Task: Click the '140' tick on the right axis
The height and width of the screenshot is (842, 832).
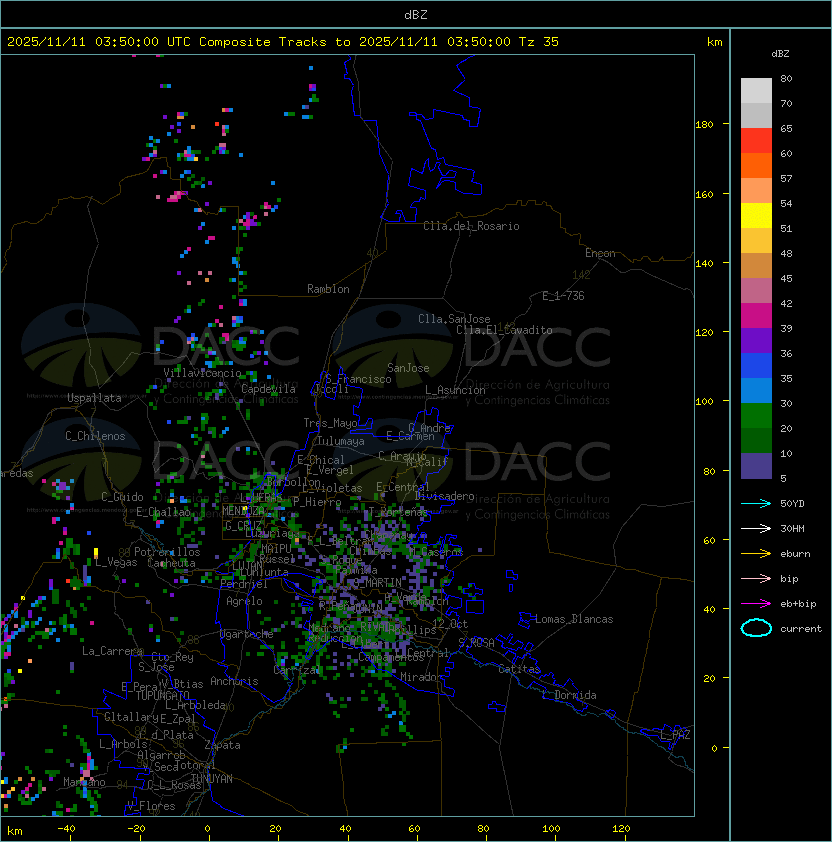Action: pyautogui.click(x=704, y=263)
